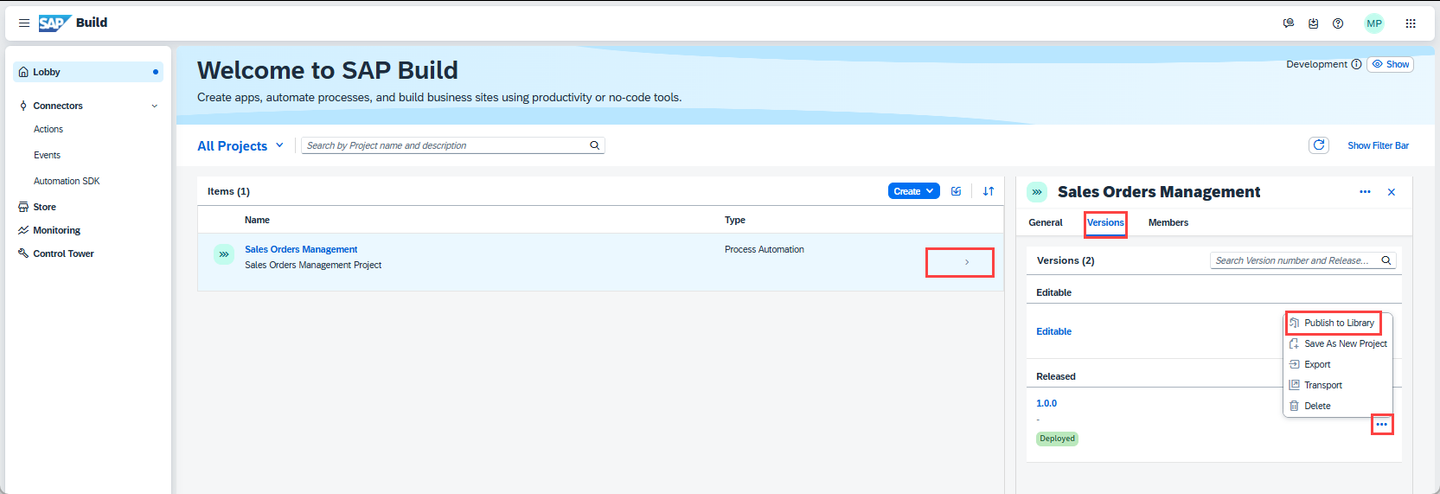Click the three-dot menu in the detail panel header
1440x494 pixels.
pyautogui.click(x=1365, y=192)
